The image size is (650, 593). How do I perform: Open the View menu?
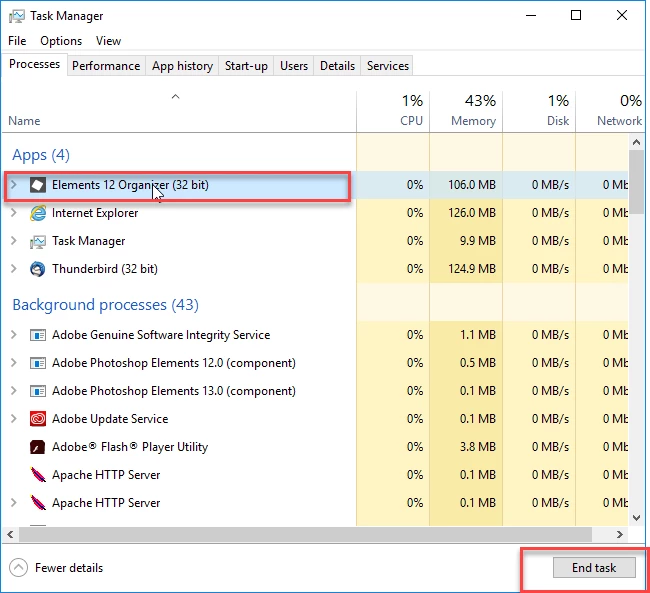[x=109, y=41]
